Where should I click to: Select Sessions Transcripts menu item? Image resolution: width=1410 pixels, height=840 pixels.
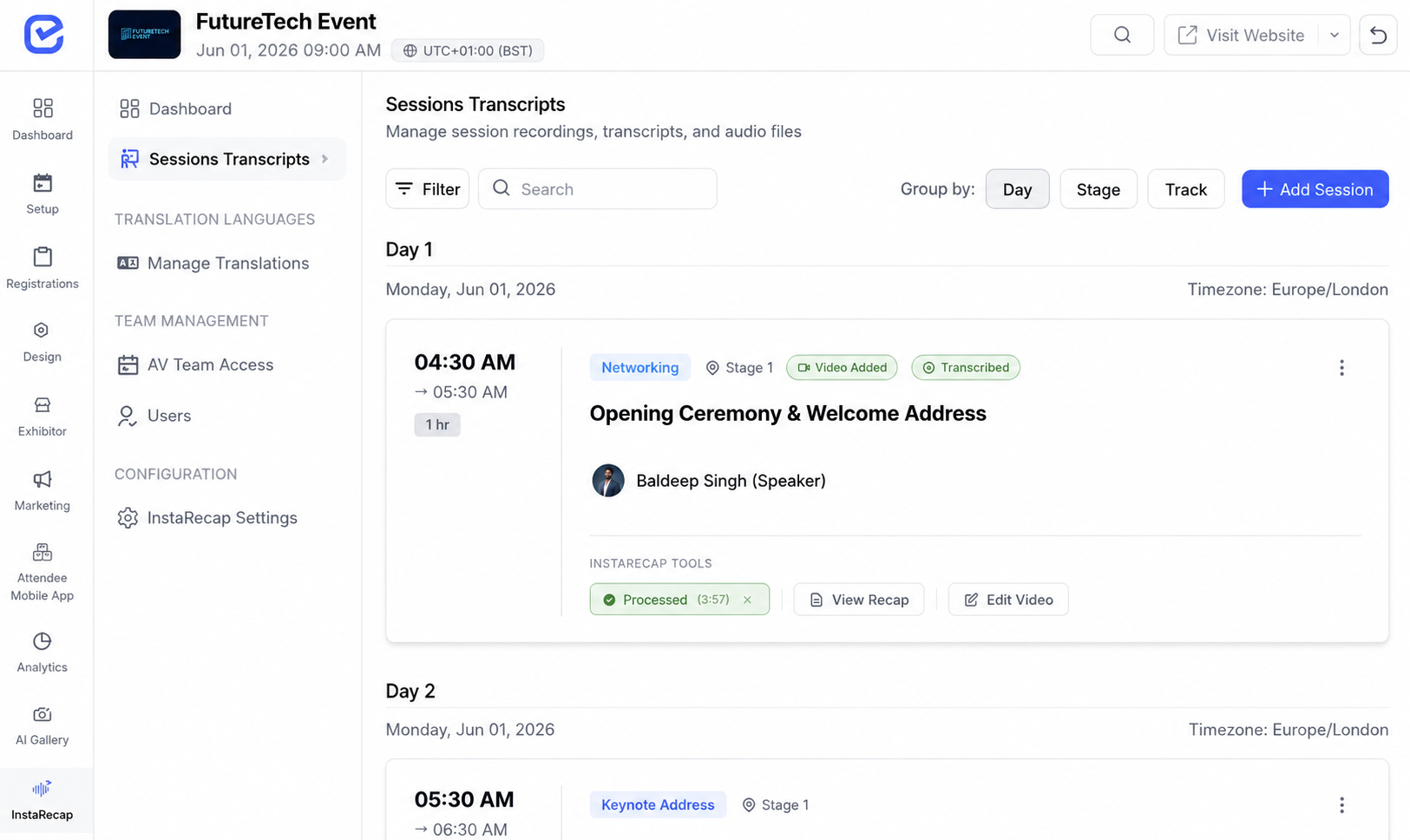pyautogui.click(x=227, y=159)
